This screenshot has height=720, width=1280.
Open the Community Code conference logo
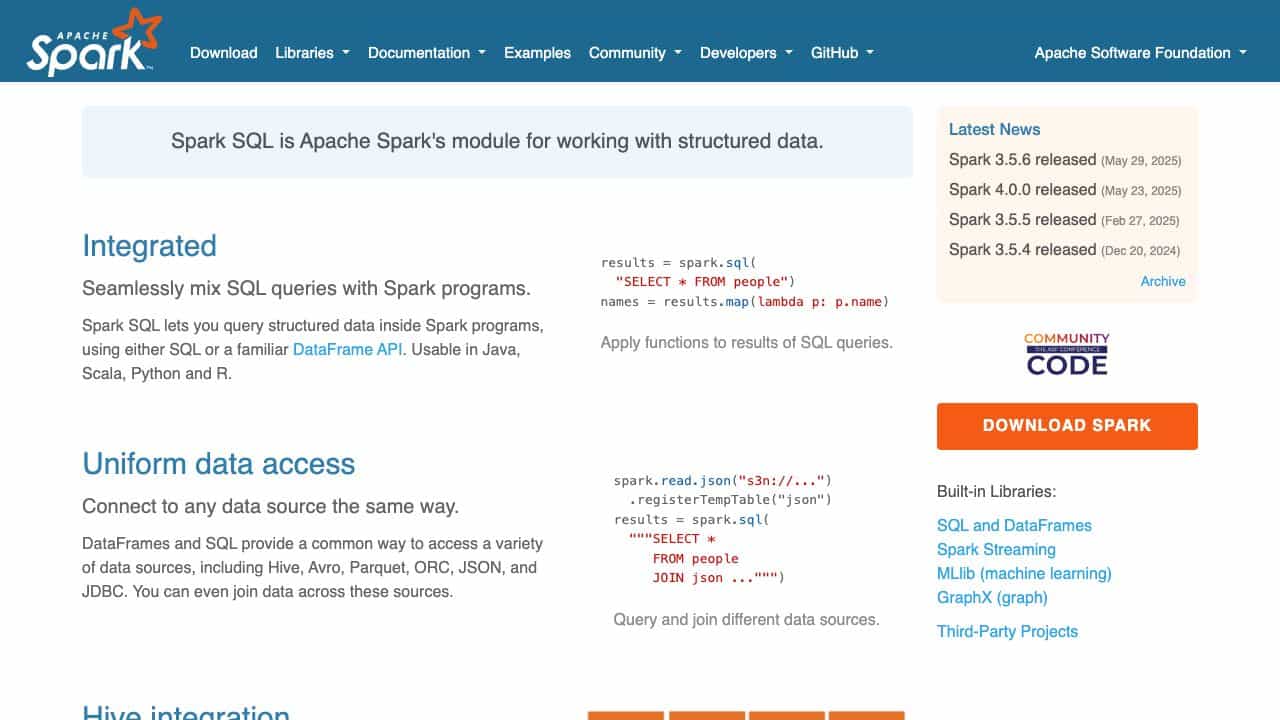[x=1067, y=354]
